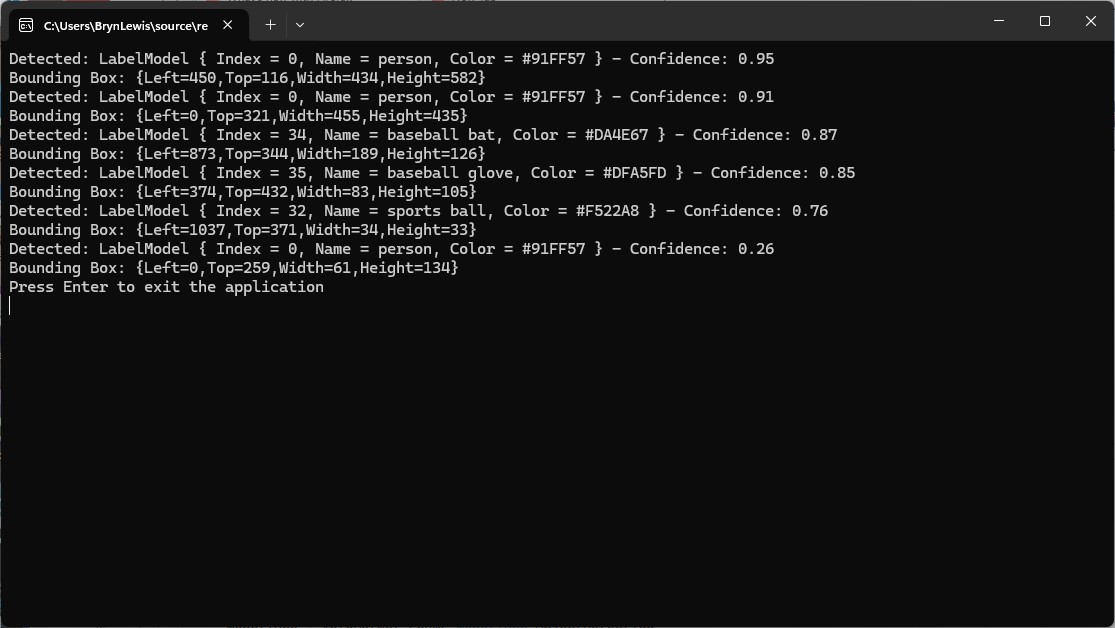Click the "Press Enter to exit the application" line
1115x628 pixels.
click(x=166, y=287)
